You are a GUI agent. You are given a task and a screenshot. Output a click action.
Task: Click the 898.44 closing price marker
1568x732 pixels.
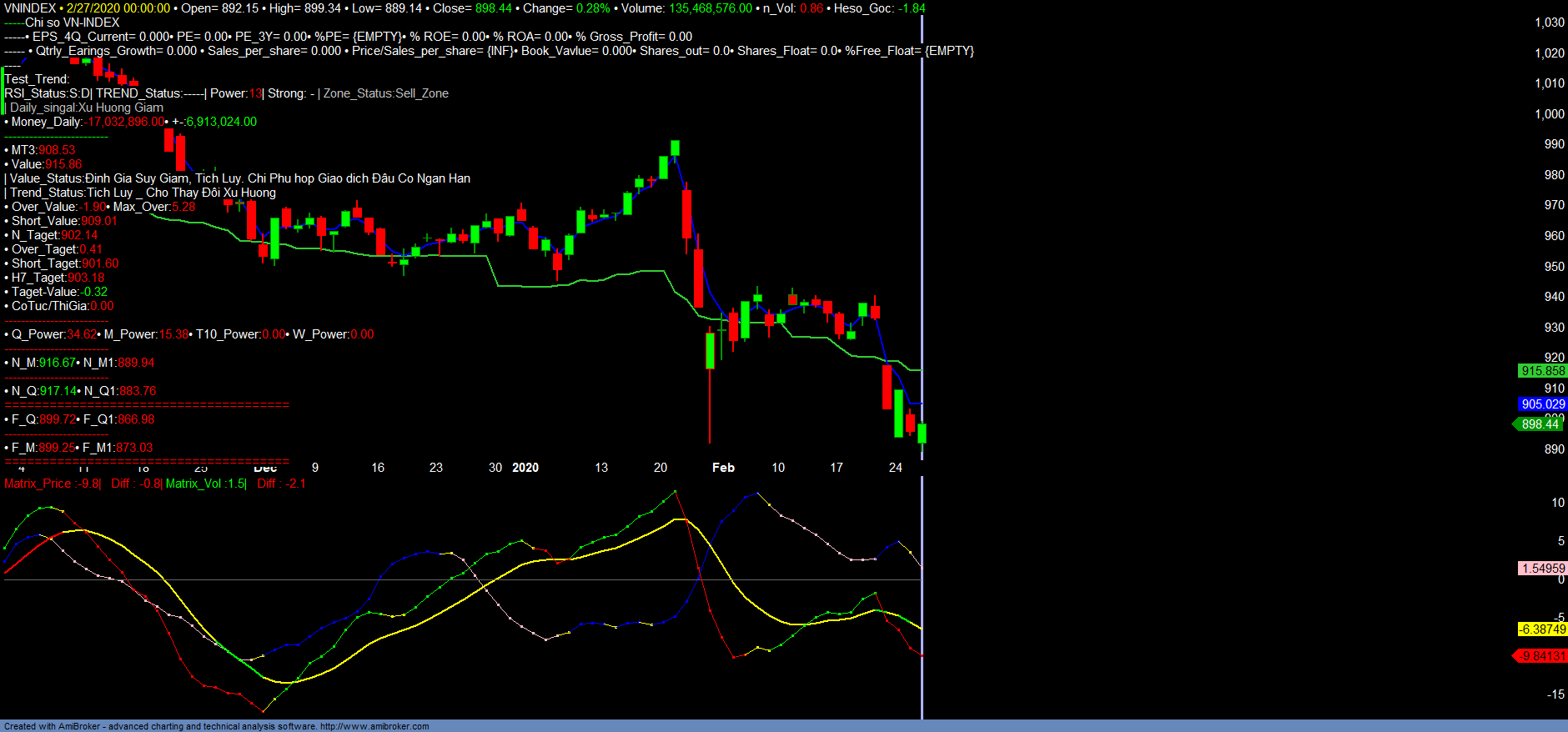(x=1540, y=424)
